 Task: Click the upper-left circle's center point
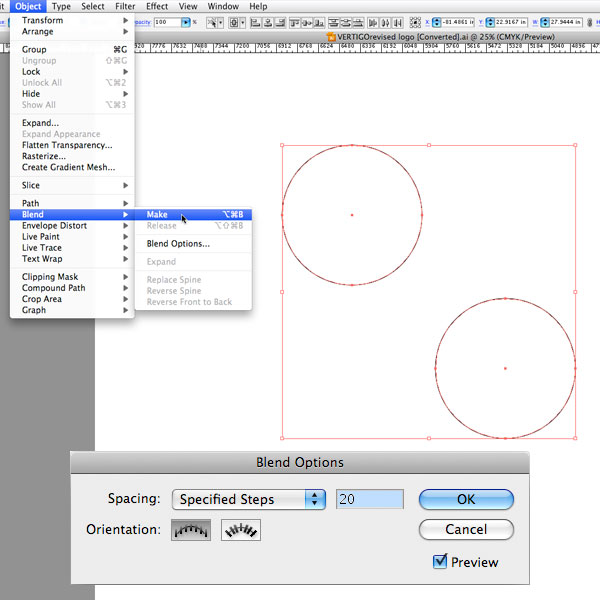pyautogui.click(x=352, y=215)
